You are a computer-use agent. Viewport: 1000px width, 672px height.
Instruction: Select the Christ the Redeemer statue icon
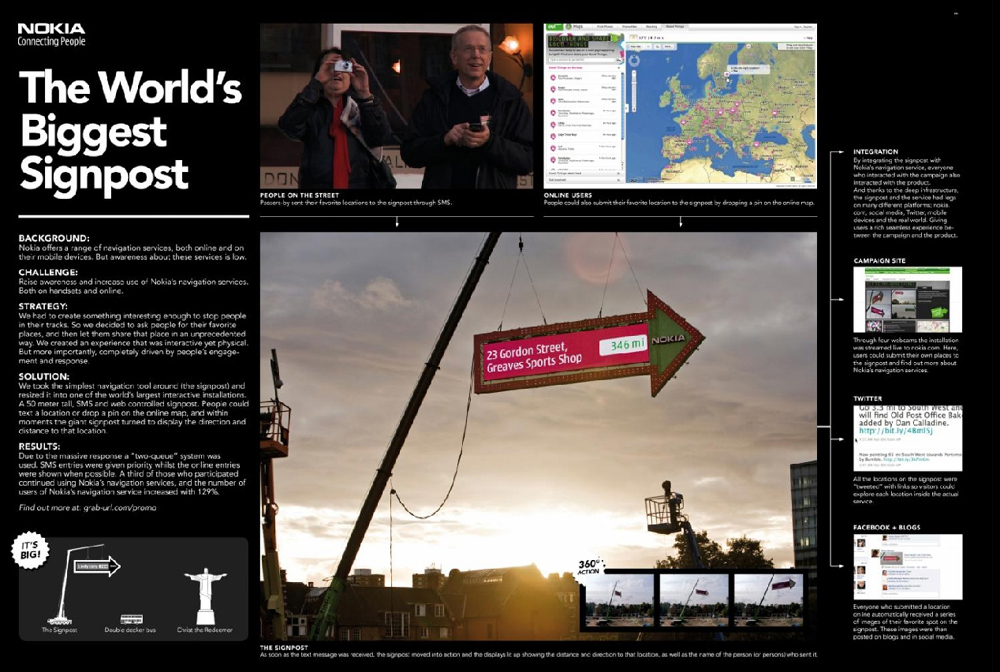[x=205, y=596]
